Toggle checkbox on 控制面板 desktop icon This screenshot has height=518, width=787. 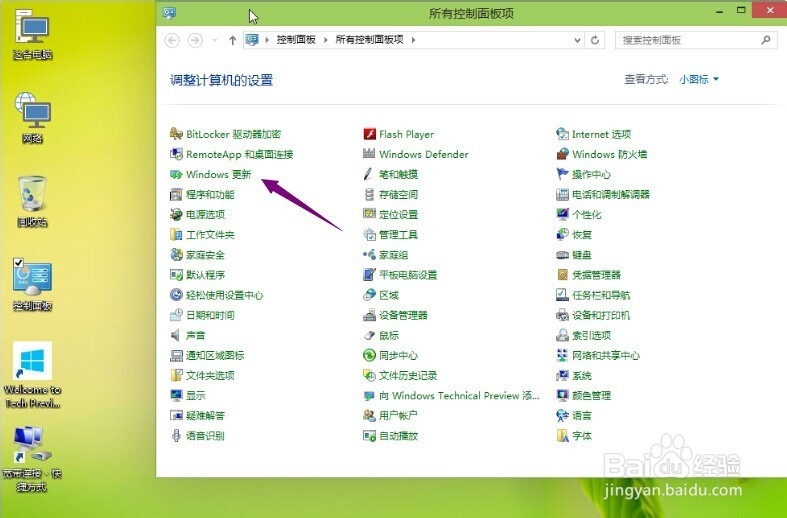19,263
